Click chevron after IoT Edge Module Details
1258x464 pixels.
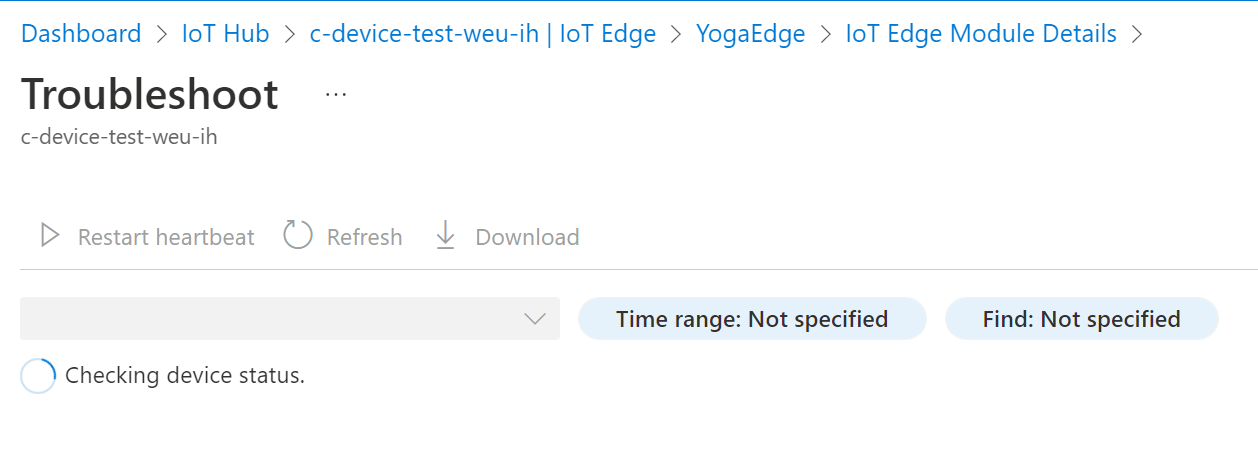pos(1135,34)
